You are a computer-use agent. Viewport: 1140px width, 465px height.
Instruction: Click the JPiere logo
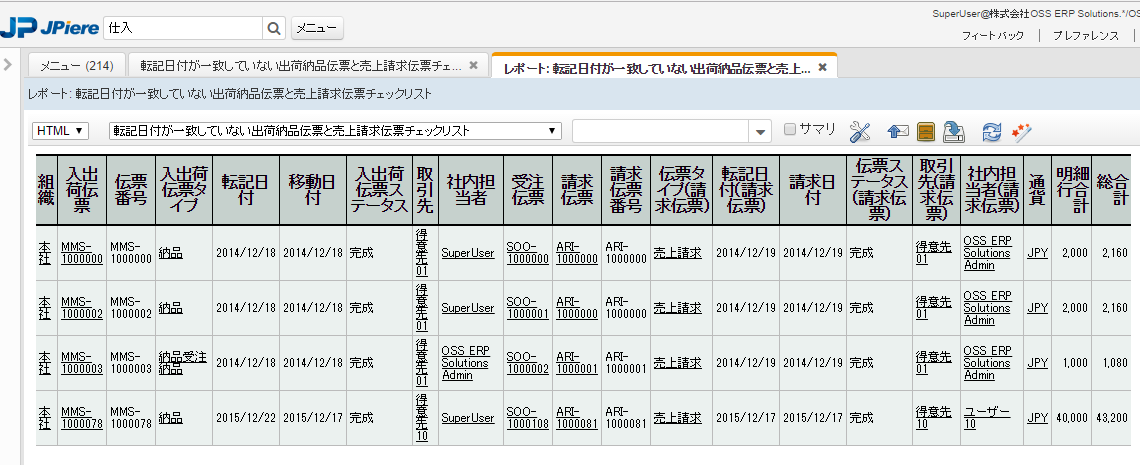(49, 28)
